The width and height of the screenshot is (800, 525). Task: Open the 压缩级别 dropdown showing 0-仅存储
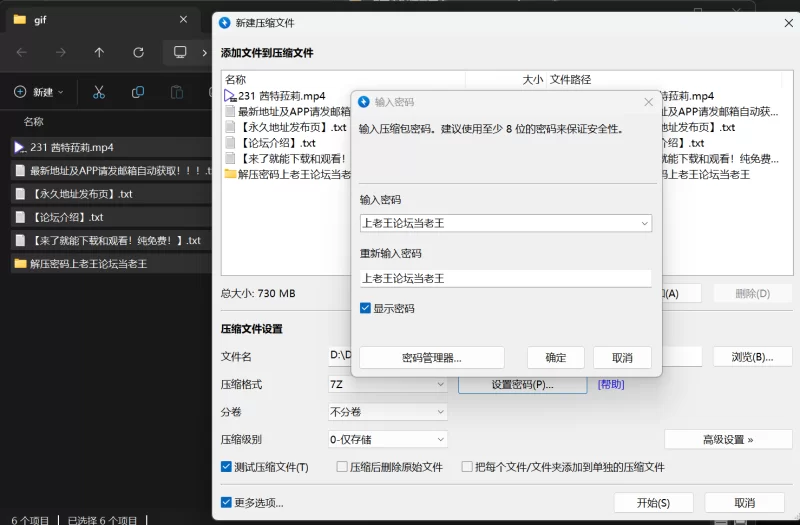point(387,439)
